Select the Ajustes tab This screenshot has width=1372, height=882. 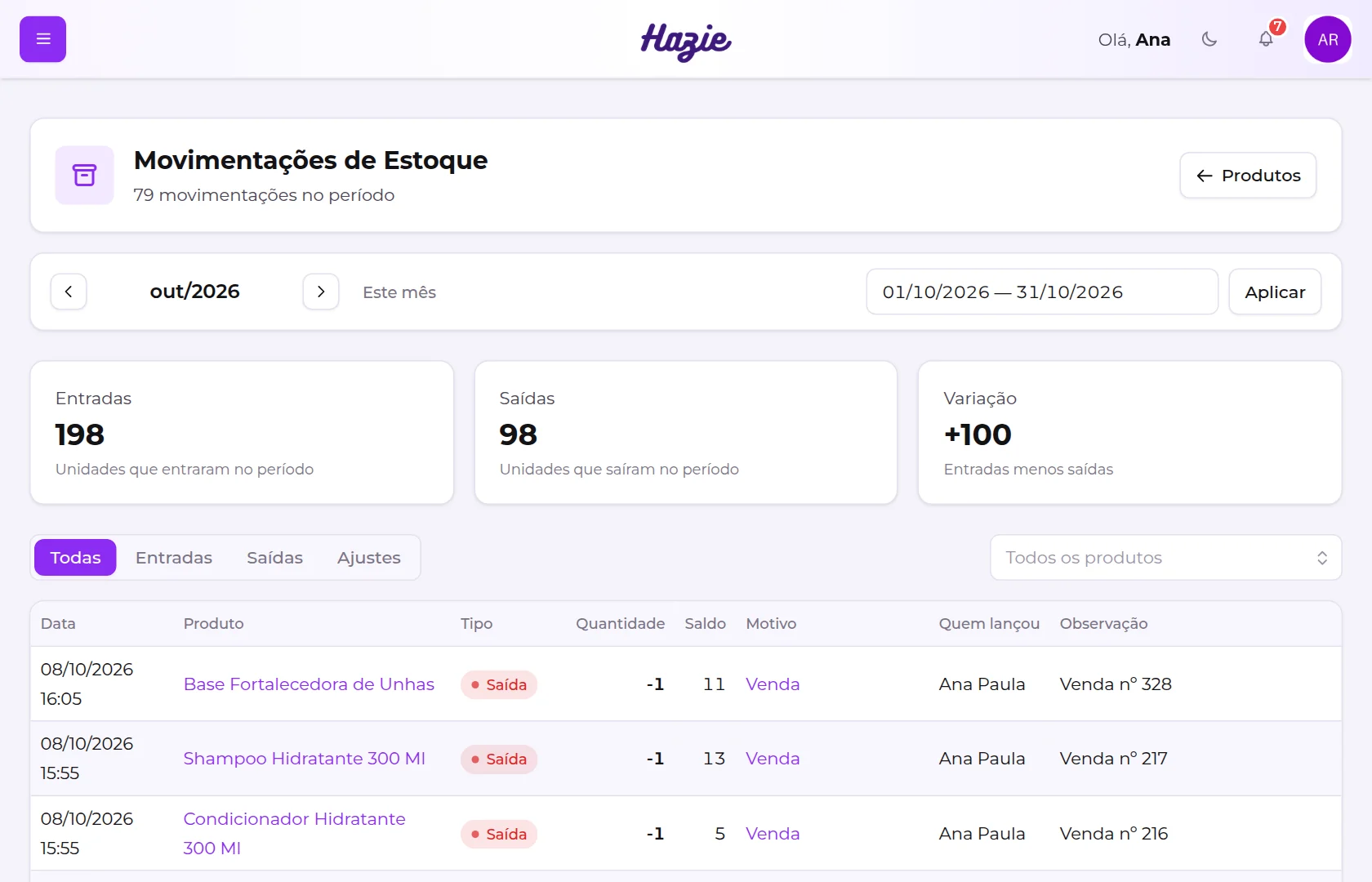(369, 558)
